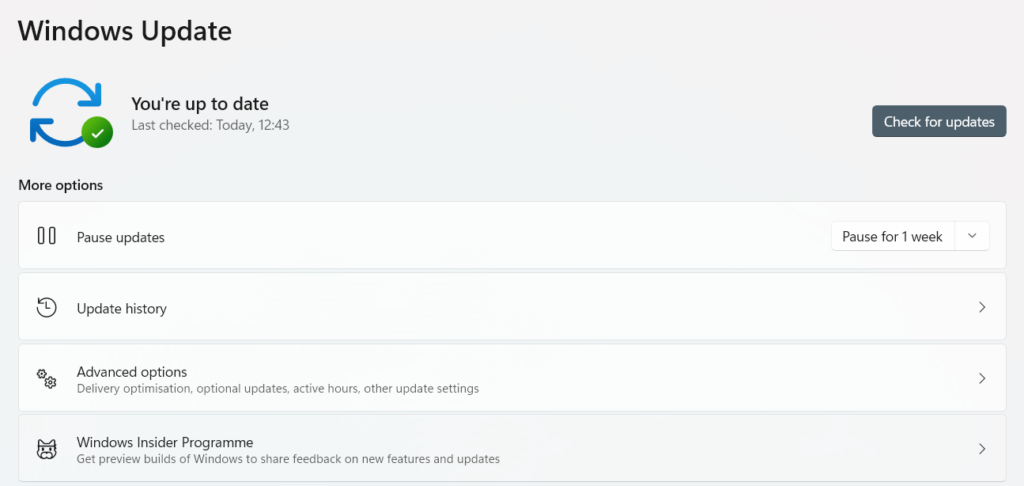
Task: Select the Update history label
Action: (x=122, y=309)
